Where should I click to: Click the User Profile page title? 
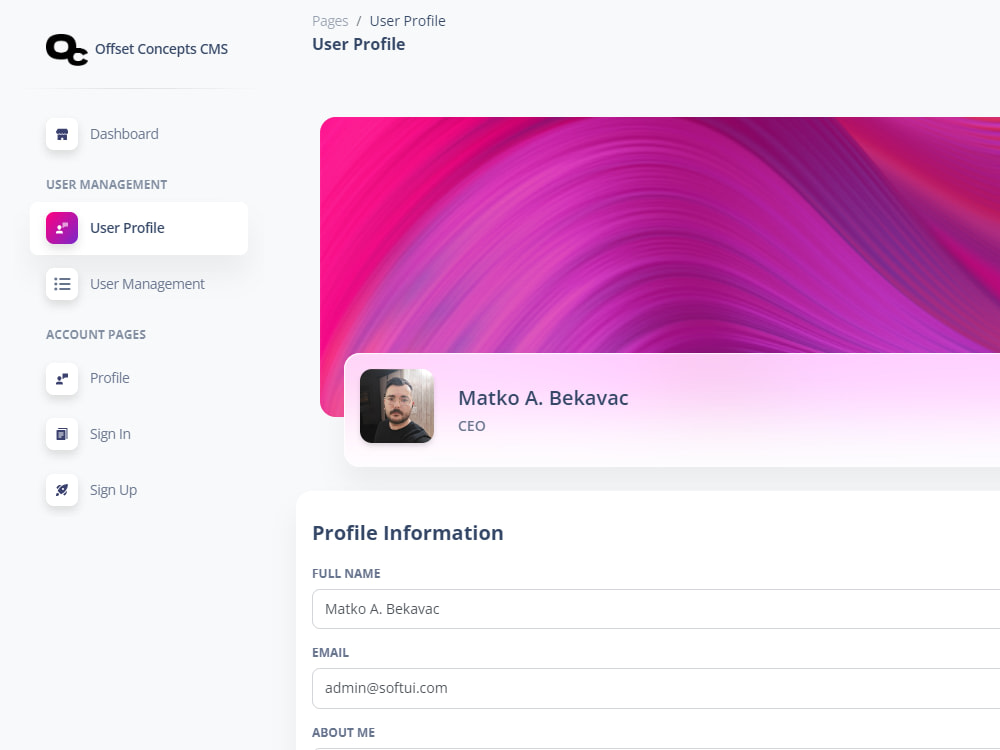click(358, 45)
